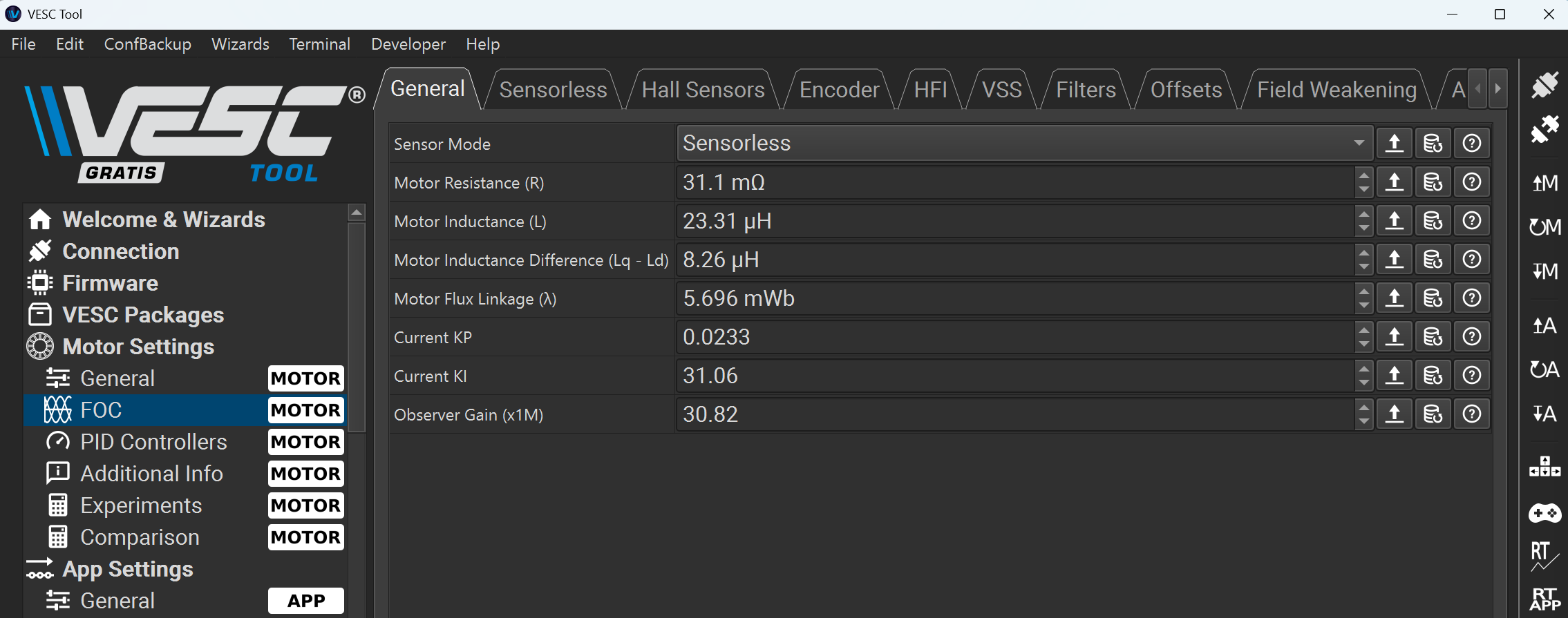Click the gamepad keyboard control icon

(1545, 513)
